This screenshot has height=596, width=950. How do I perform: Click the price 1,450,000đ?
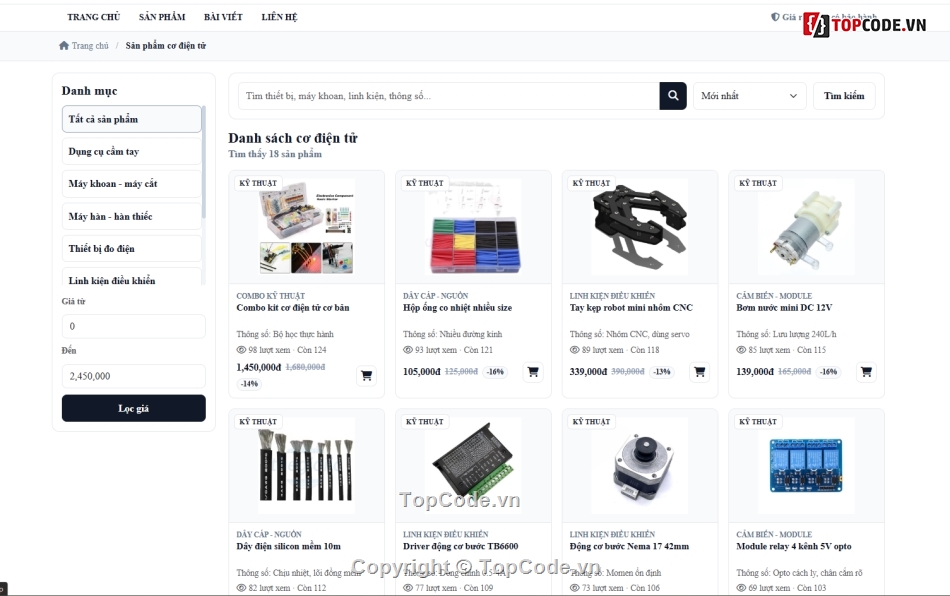click(x=259, y=368)
